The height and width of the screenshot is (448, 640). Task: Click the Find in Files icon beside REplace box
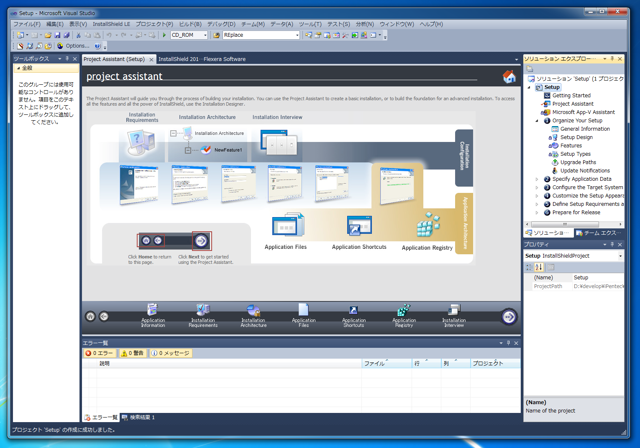pos(216,35)
